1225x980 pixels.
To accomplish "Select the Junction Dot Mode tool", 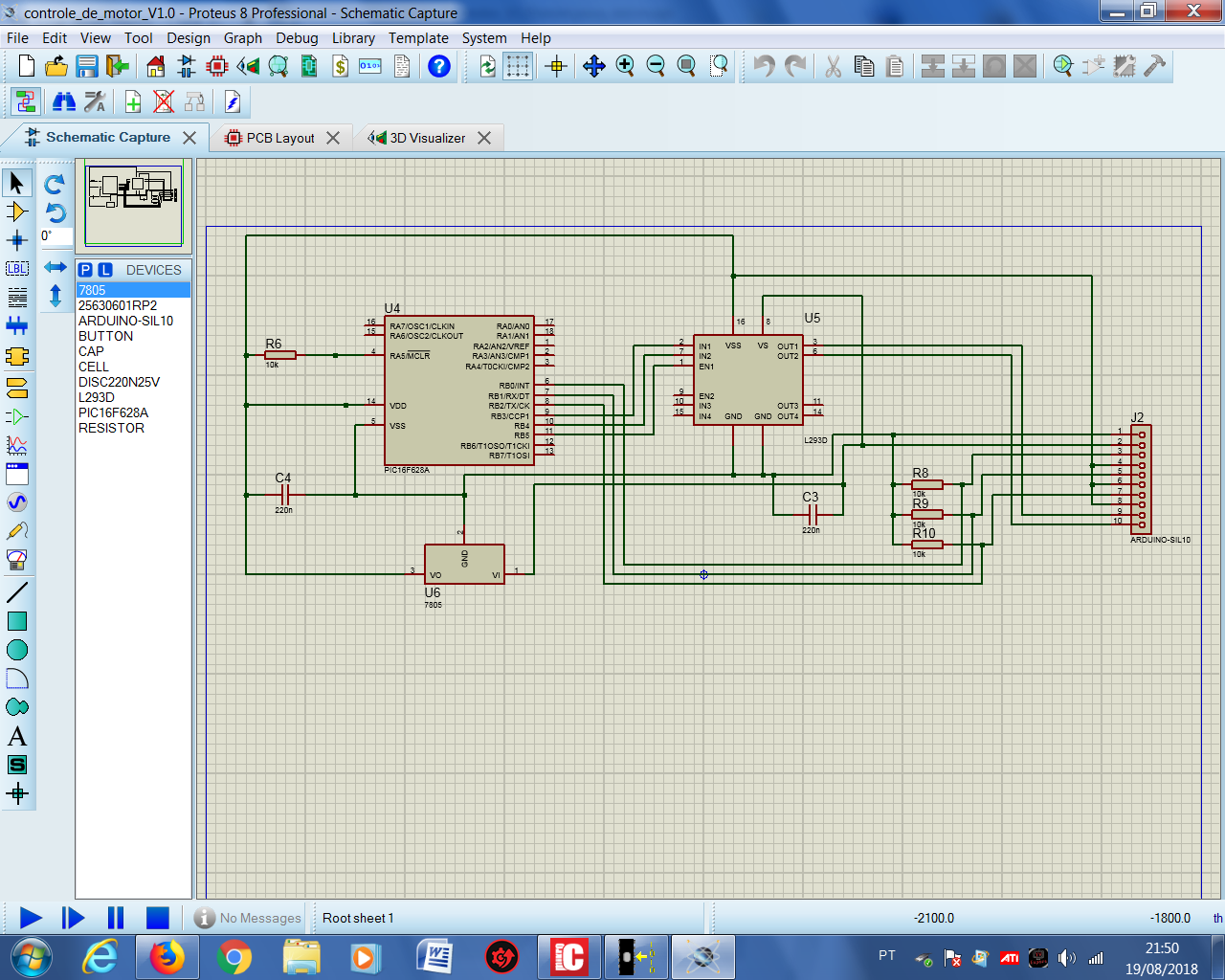I will pos(17,240).
